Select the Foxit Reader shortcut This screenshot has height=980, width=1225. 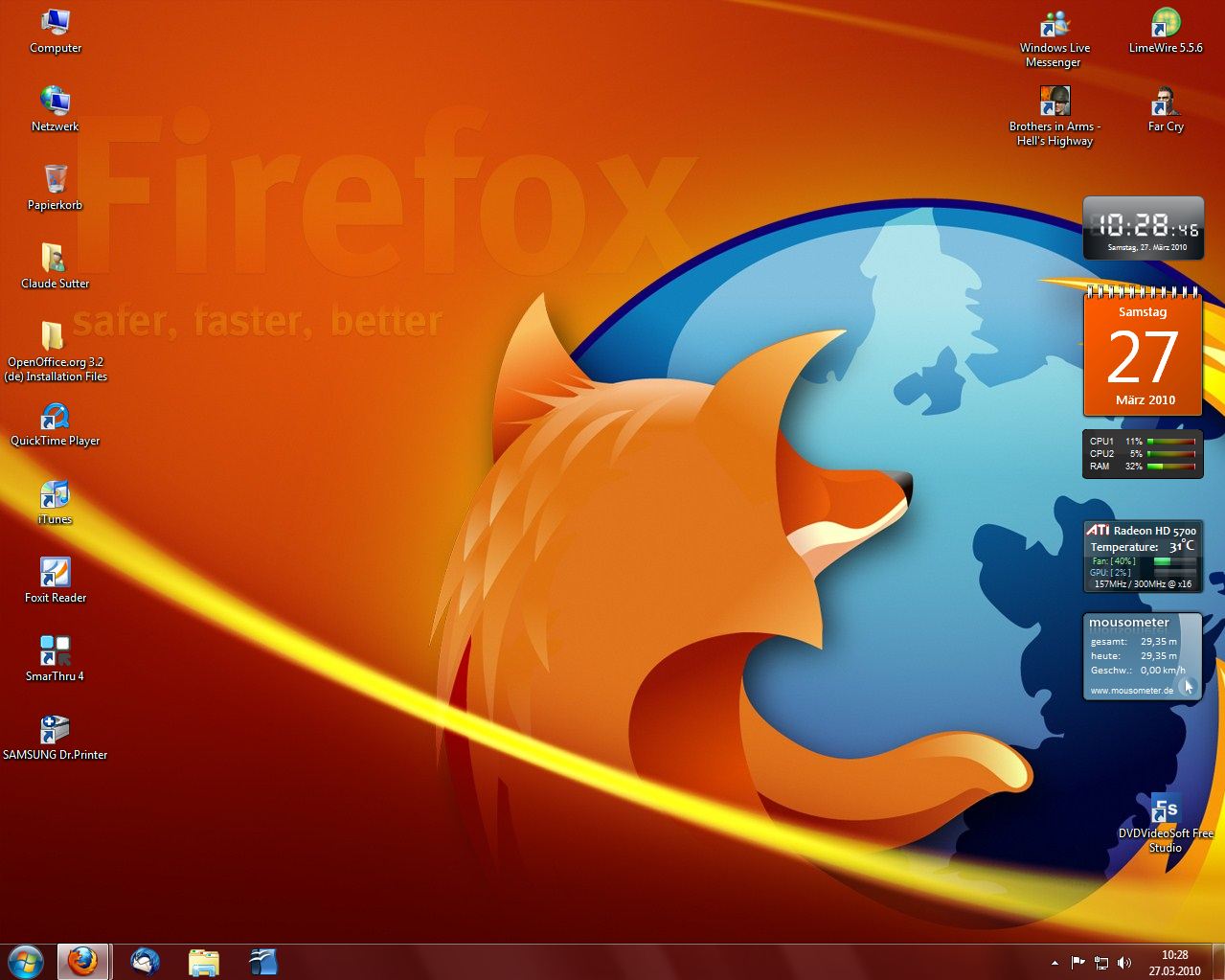(56, 581)
